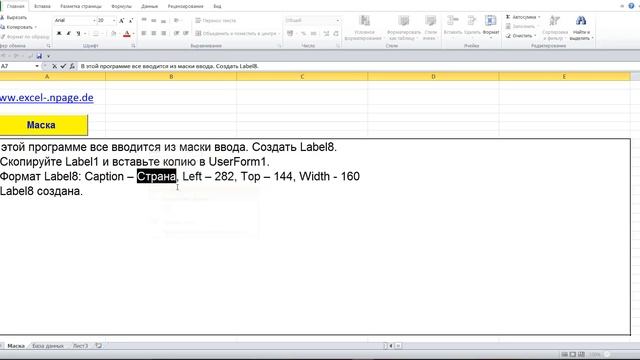640x360 pixels.
Task: Click Копировать (Copy) in clipboard group
Action: 18,27
